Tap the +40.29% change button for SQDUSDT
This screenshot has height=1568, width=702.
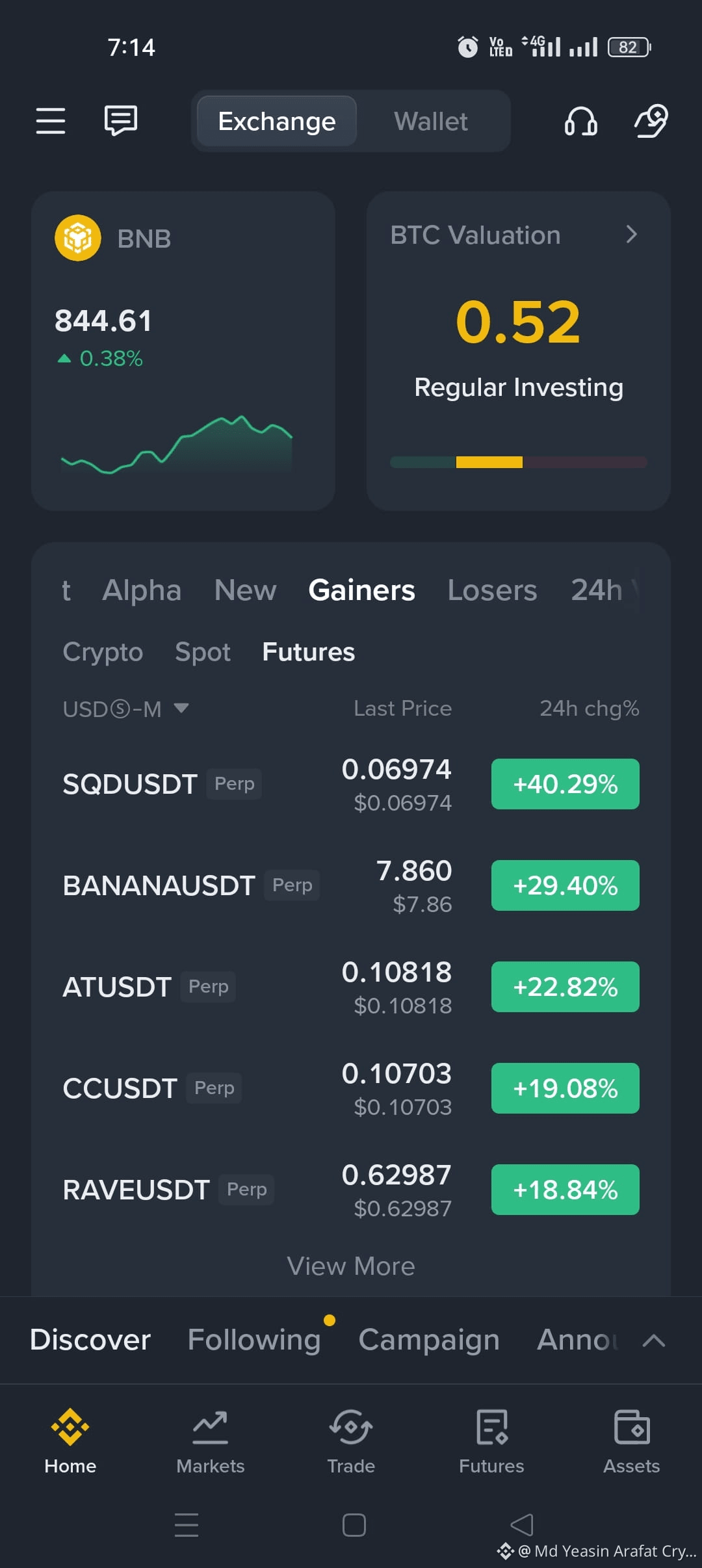click(x=565, y=784)
